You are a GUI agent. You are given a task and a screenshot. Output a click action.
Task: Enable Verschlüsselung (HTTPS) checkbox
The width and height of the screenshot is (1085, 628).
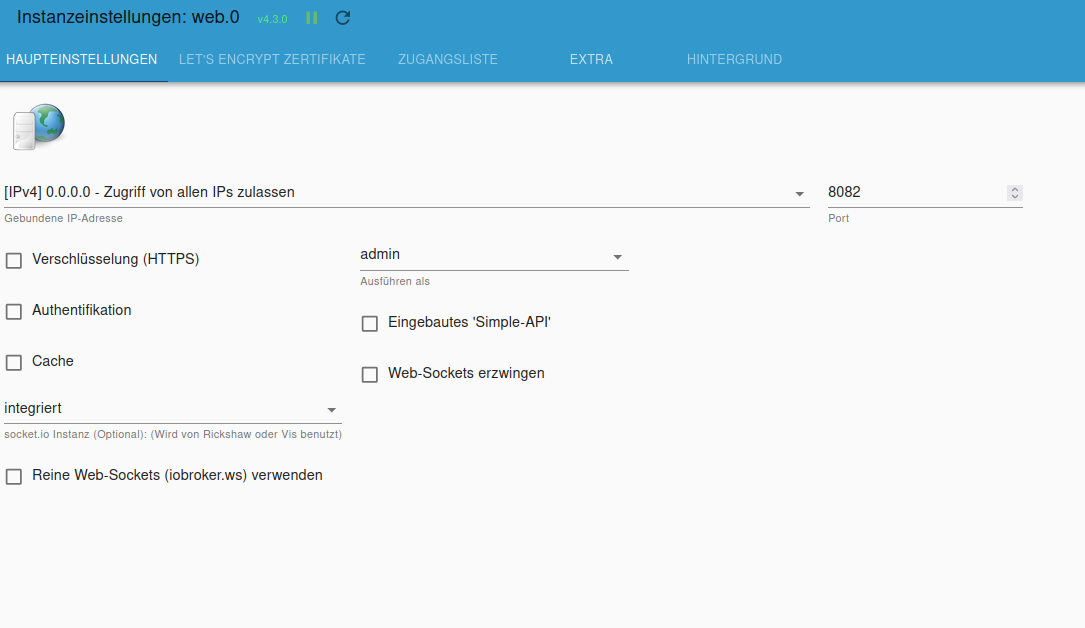point(14,261)
